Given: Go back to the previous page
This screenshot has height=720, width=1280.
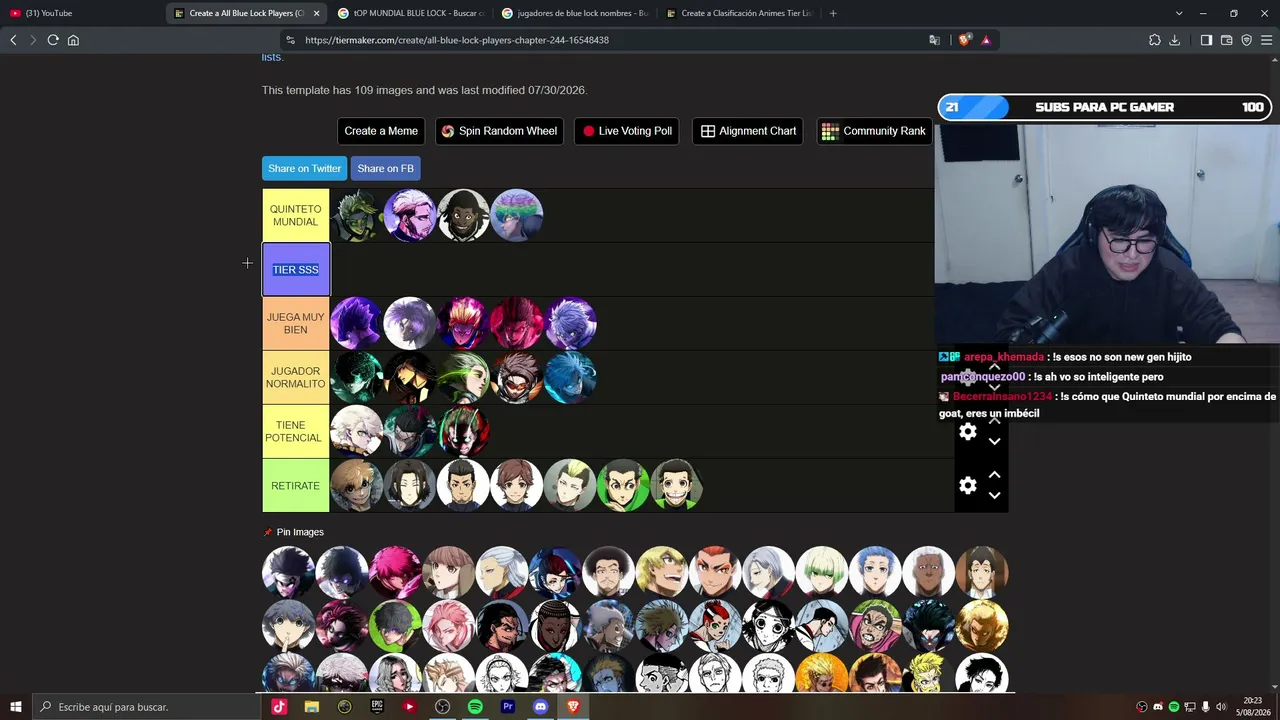Looking at the screenshot, I should point(13,40).
